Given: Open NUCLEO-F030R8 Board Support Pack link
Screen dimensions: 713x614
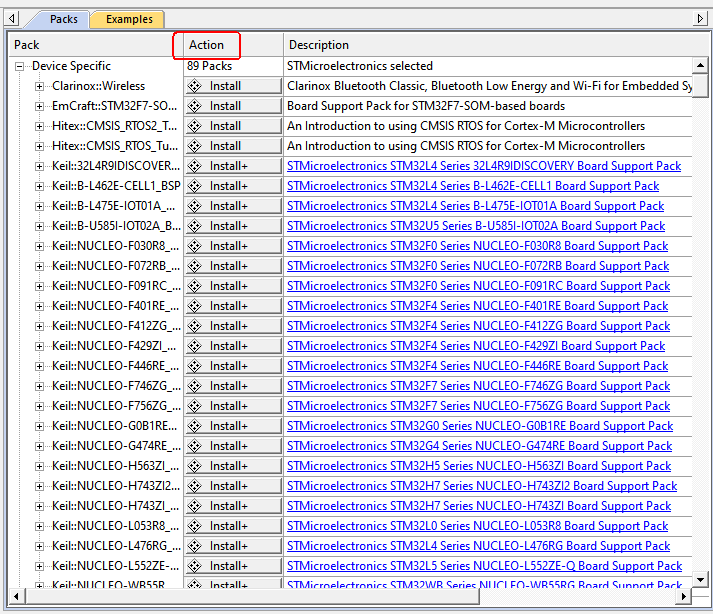Looking at the screenshot, I should click(477, 246).
